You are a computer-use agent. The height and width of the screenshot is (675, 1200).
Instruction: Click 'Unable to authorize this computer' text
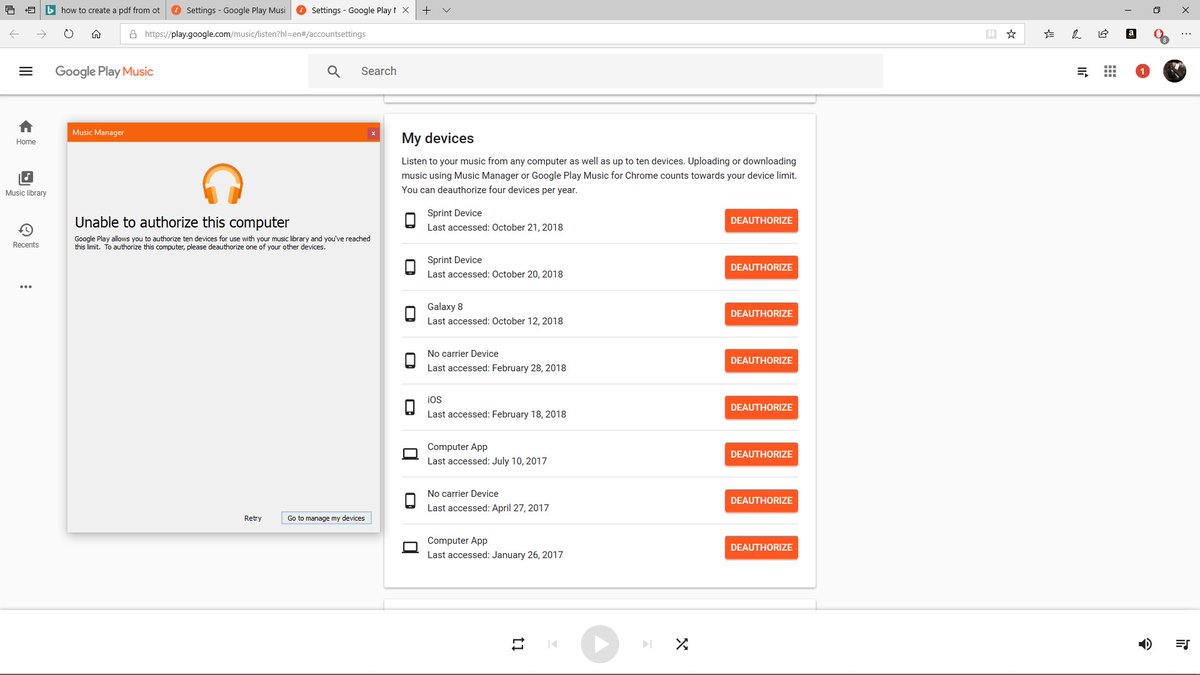pyautogui.click(x=182, y=222)
